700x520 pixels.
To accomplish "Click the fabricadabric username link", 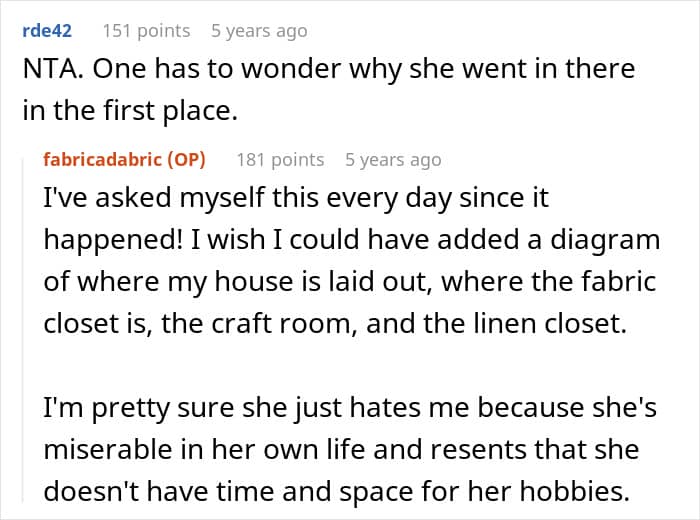I will pyautogui.click(x=102, y=159).
